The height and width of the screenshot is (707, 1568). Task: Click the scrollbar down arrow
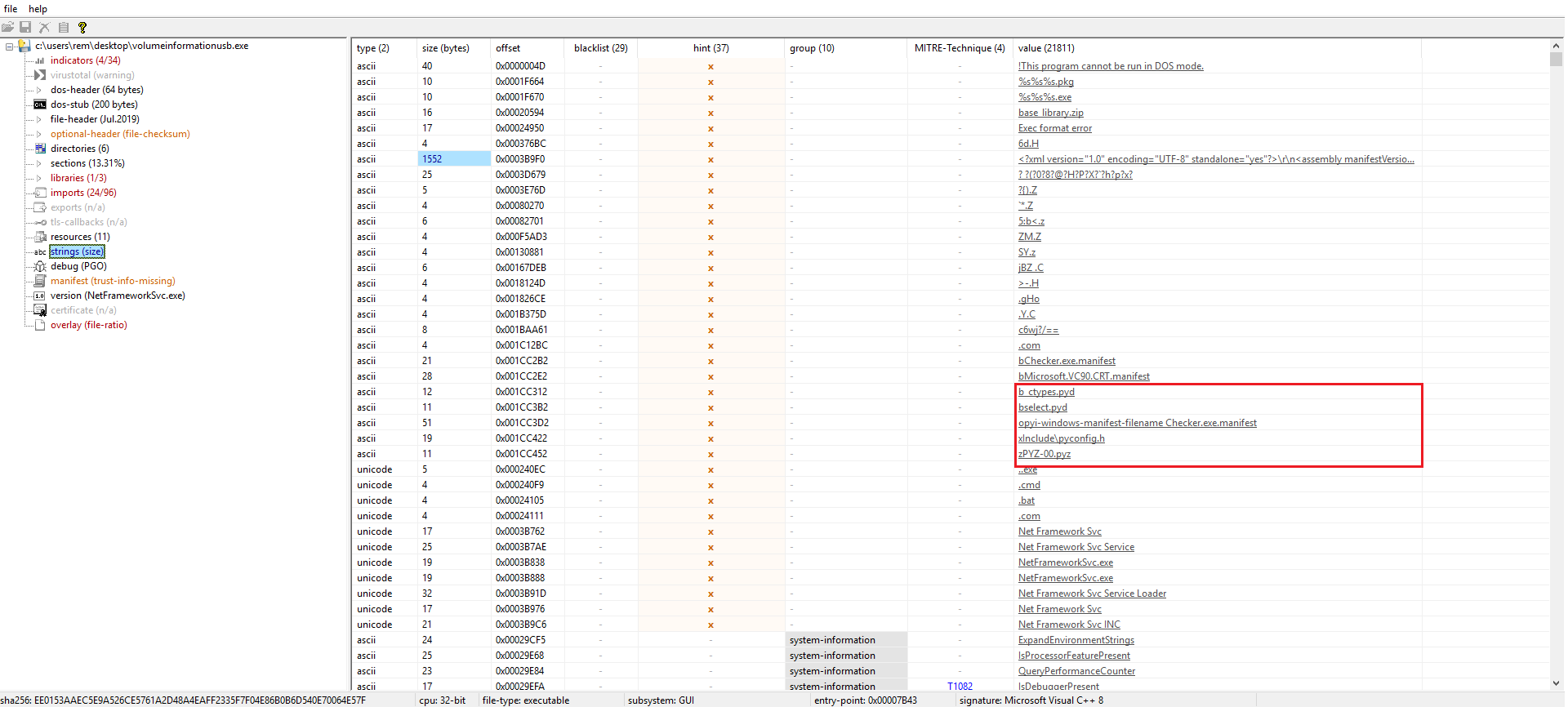(x=1557, y=683)
